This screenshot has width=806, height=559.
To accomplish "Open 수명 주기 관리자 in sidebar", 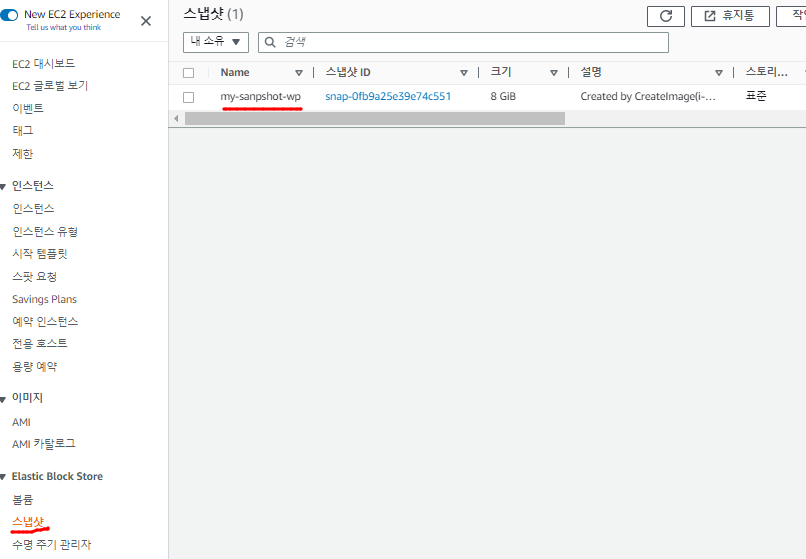I will click(x=51, y=544).
